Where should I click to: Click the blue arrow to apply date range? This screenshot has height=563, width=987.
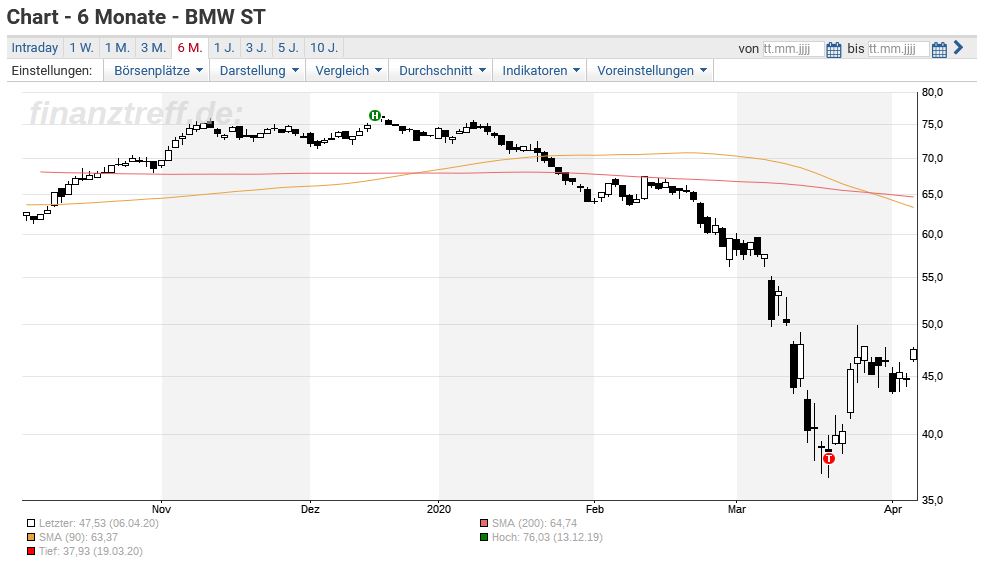click(x=958, y=47)
